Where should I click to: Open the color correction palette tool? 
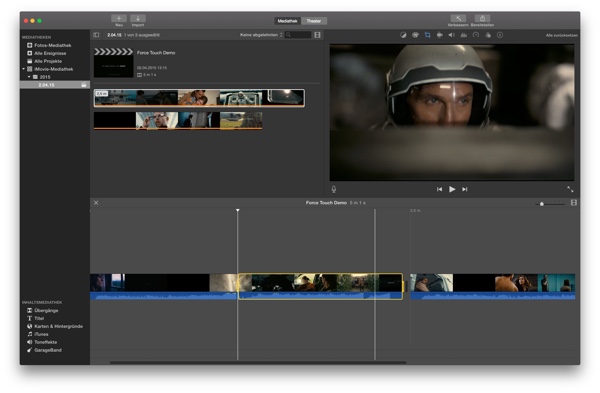click(415, 35)
